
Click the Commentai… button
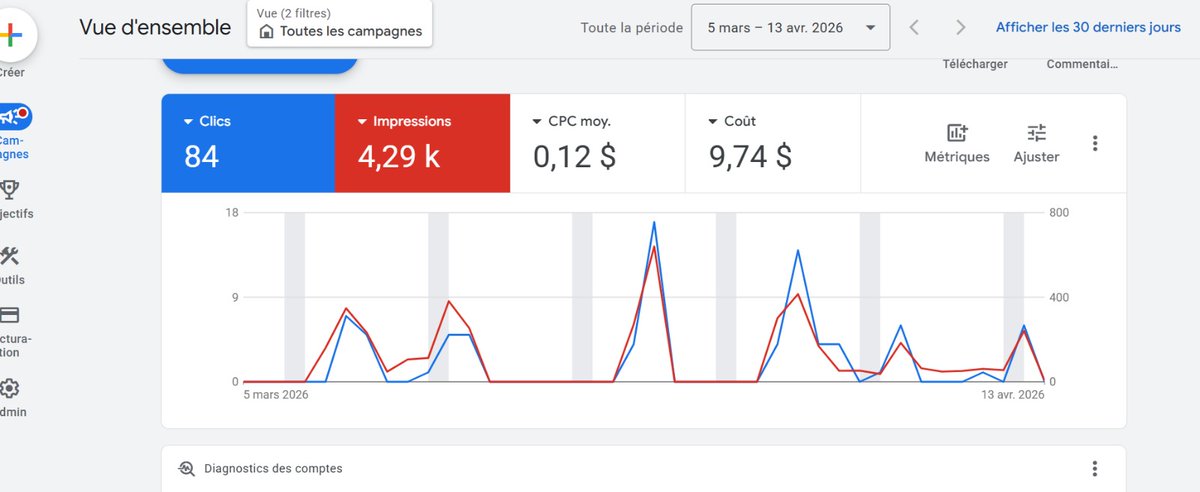tap(1082, 64)
